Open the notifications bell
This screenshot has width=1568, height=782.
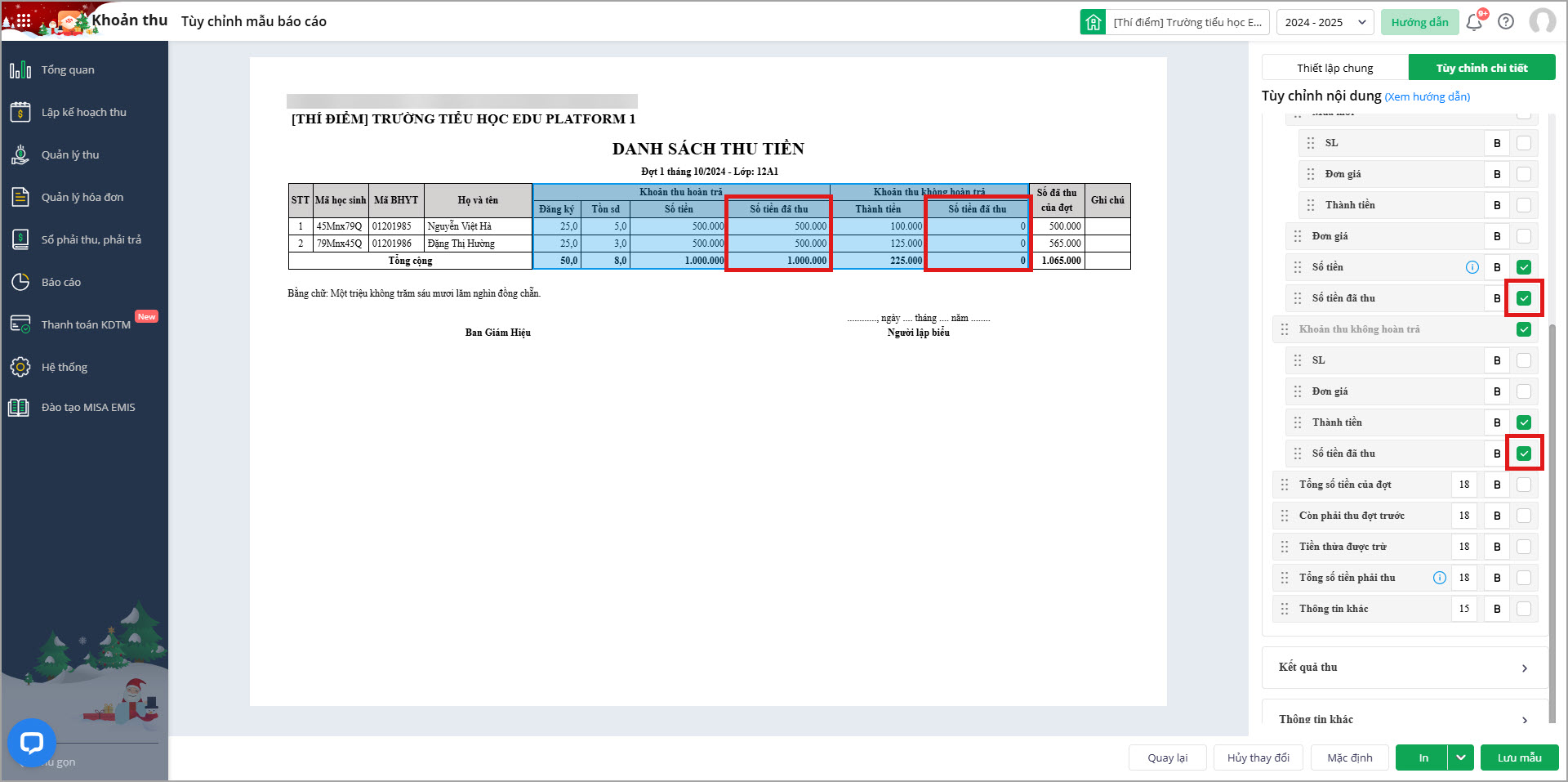pyautogui.click(x=1474, y=22)
